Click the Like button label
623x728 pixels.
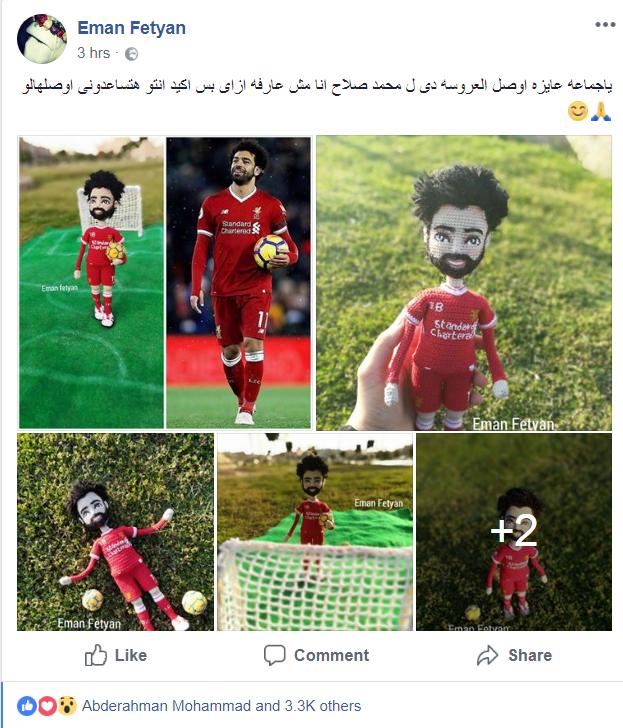[x=131, y=655]
